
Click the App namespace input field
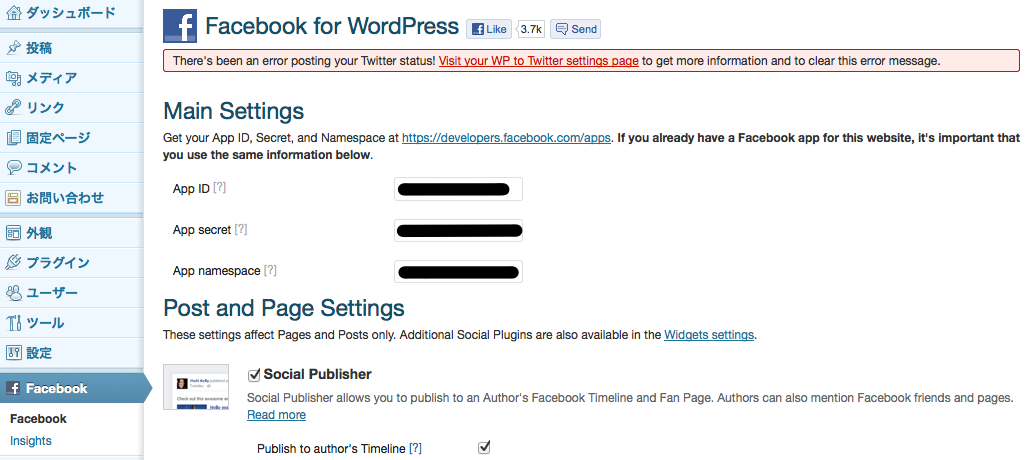point(459,271)
